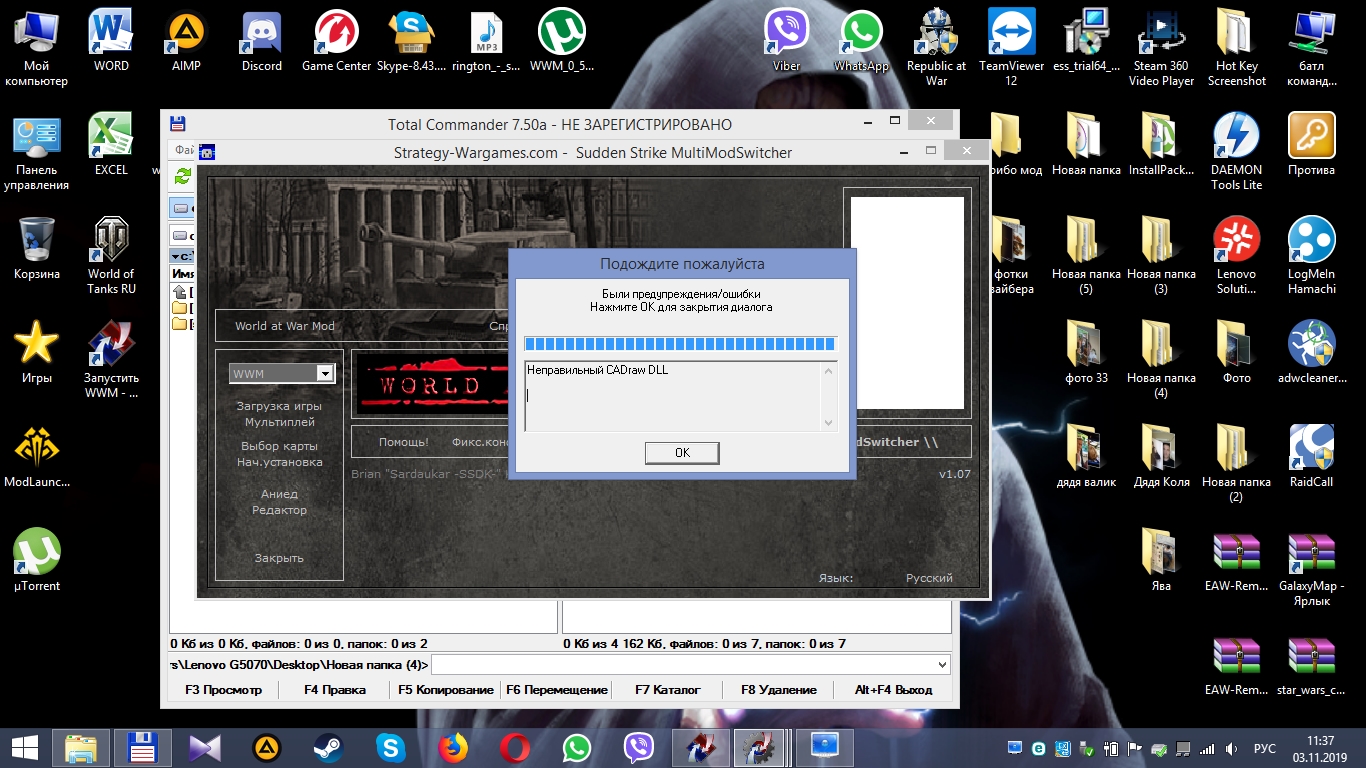The height and width of the screenshot is (768, 1366).
Task: Open Игры star desktop icon
Action: [36, 352]
